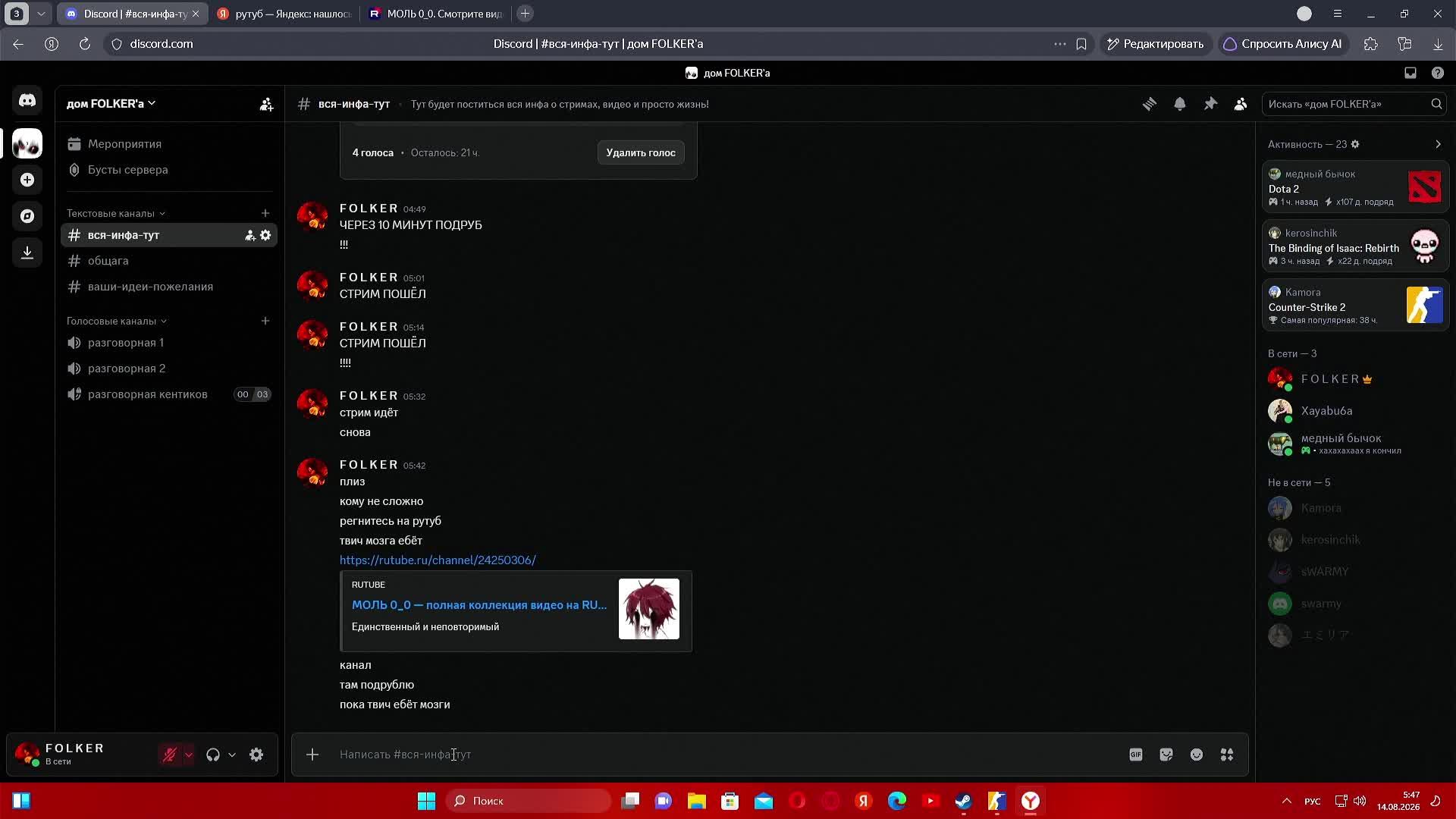Open the МОЛЬ 0_0 embed title link
The height and width of the screenshot is (819, 1456).
click(479, 605)
